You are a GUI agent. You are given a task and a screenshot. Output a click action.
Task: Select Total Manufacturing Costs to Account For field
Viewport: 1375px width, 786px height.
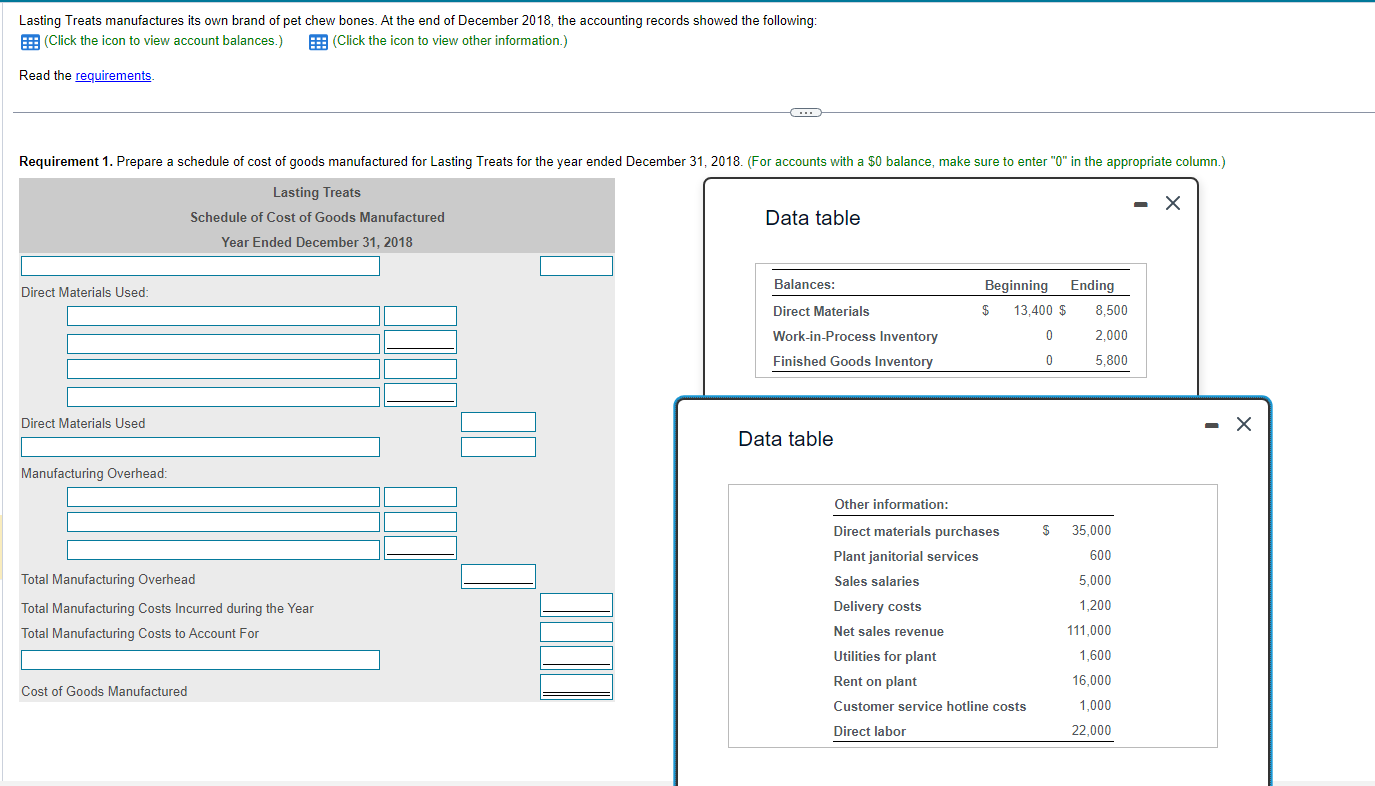(x=577, y=632)
